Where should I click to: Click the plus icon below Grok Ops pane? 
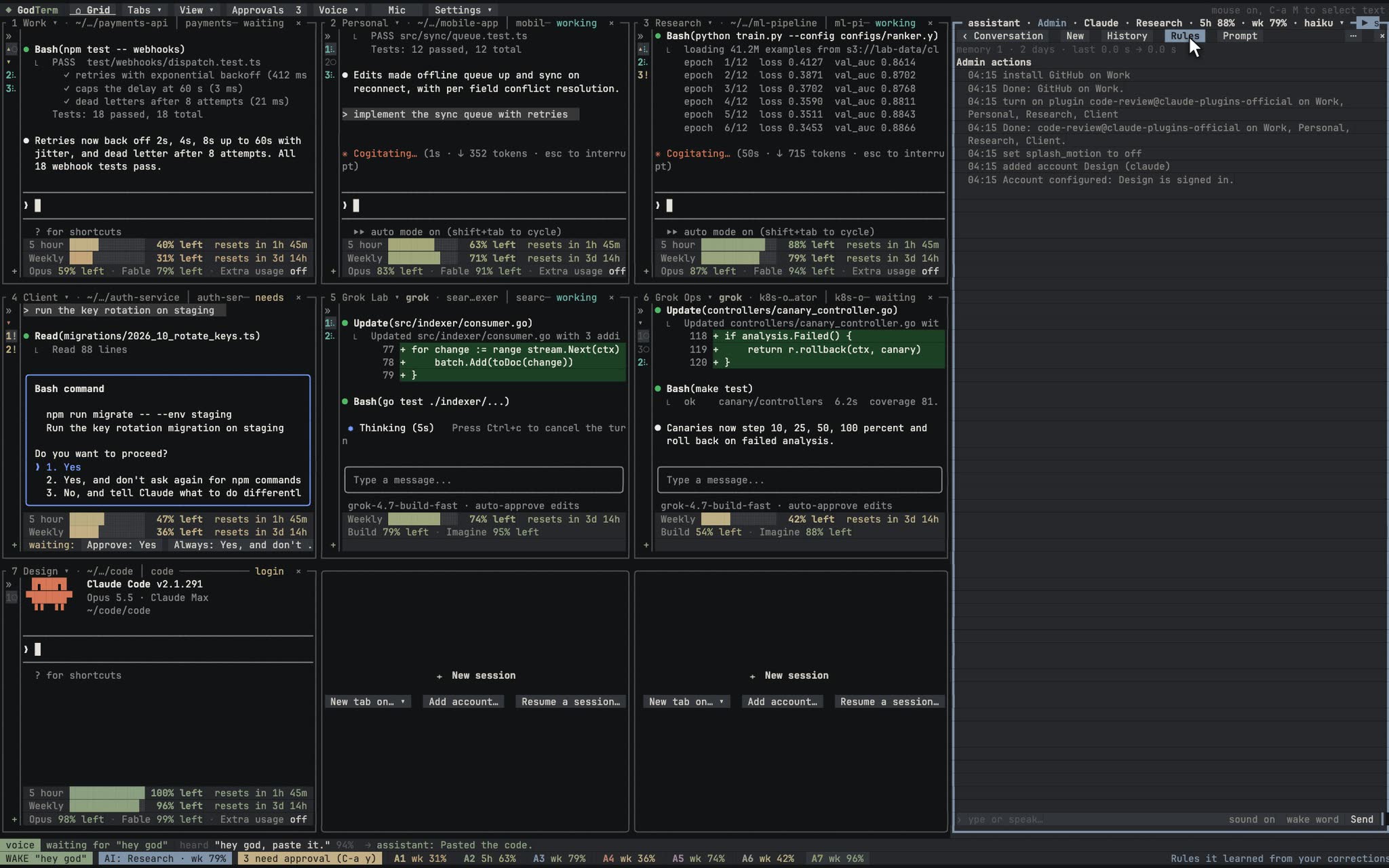pyautogui.click(x=646, y=545)
